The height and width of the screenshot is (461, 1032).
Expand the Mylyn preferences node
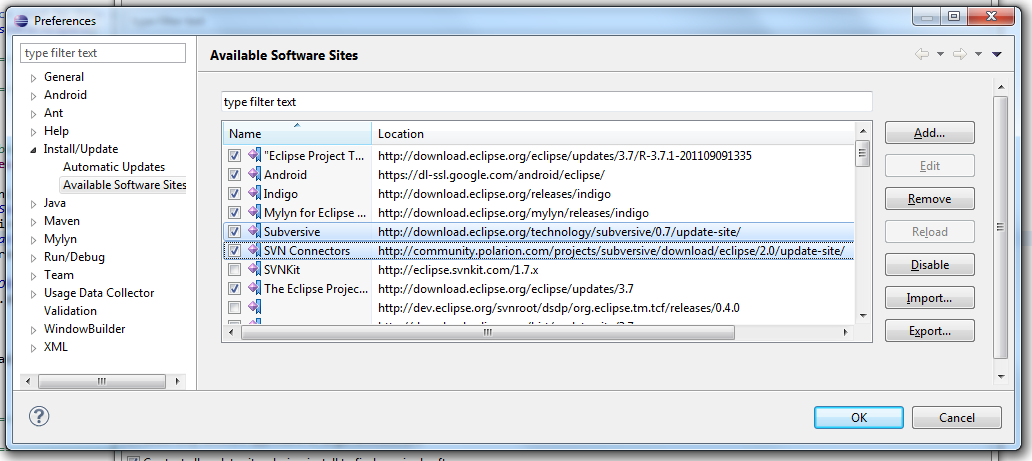point(34,240)
